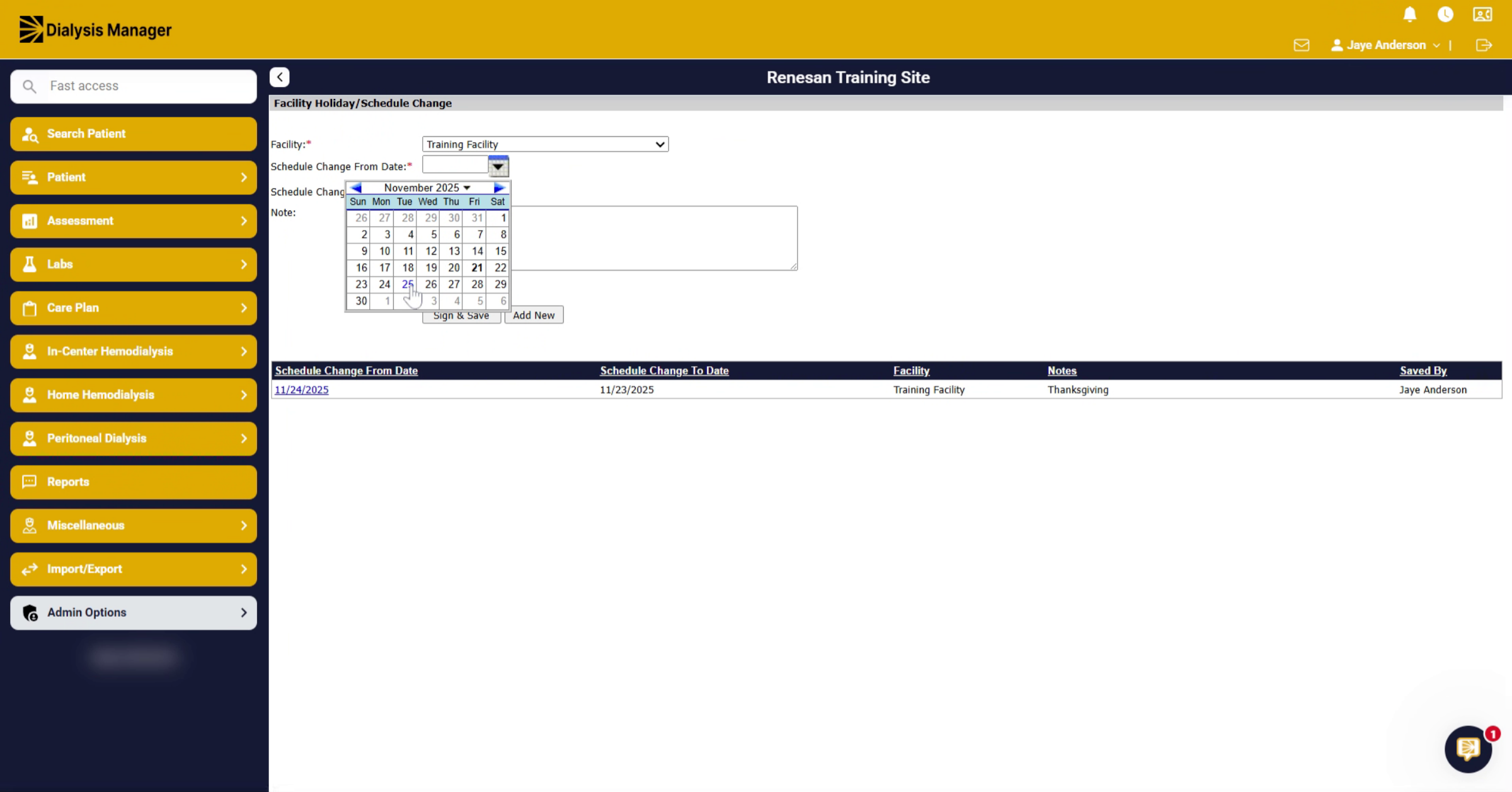Expand Miscellaneous sidebar menu
Viewport: 1512px width, 792px height.
(x=134, y=525)
